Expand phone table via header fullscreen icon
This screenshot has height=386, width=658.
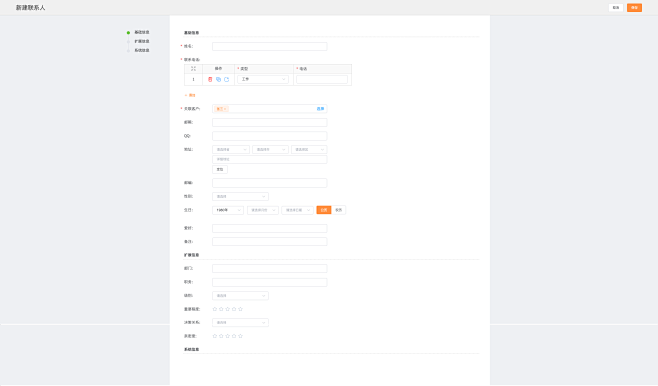coord(193,68)
